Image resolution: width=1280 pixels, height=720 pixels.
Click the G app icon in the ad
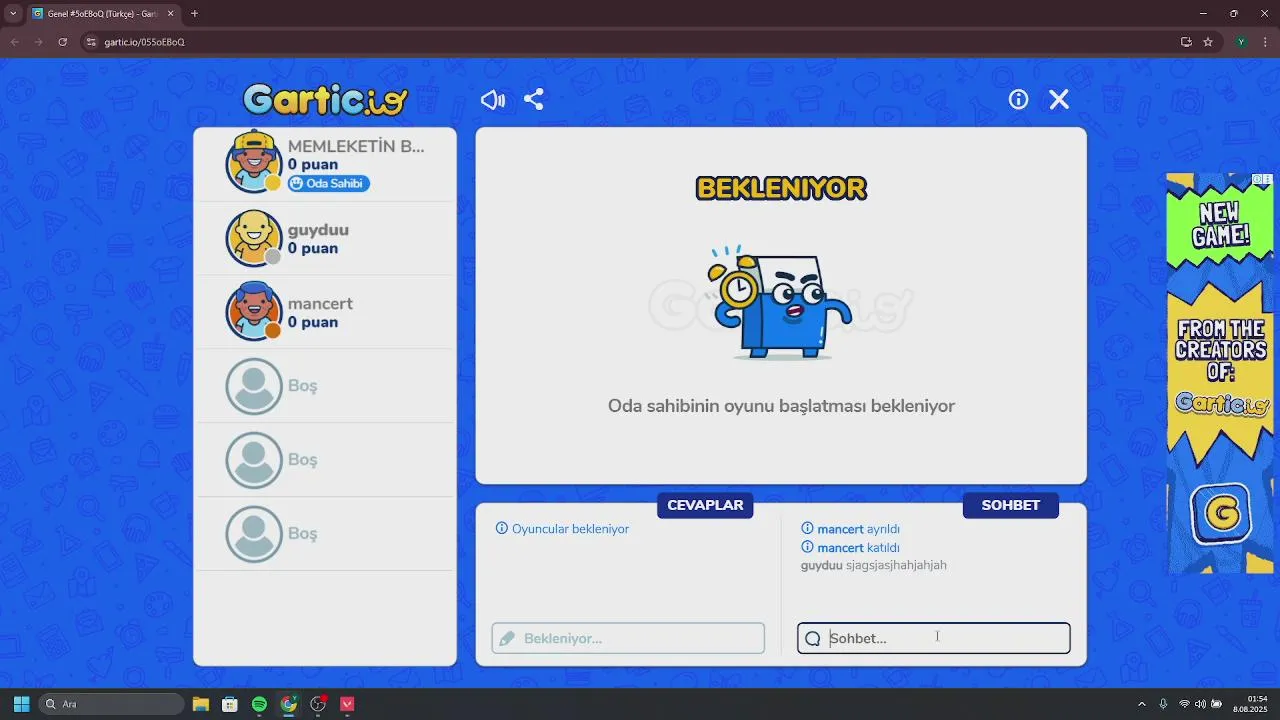1220,514
